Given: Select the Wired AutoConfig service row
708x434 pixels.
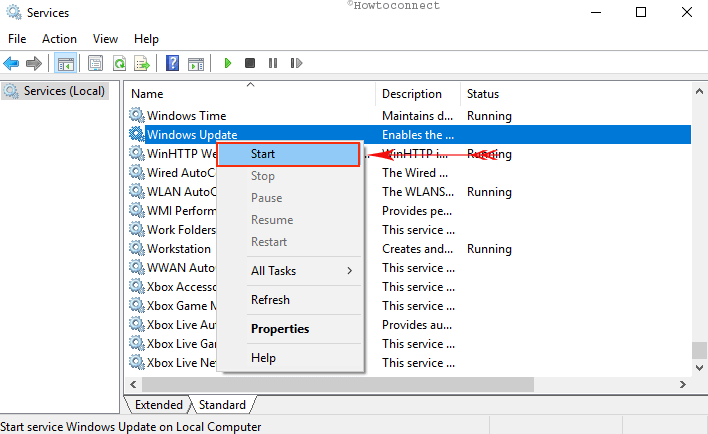Looking at the screenshot, I should 409,173.
